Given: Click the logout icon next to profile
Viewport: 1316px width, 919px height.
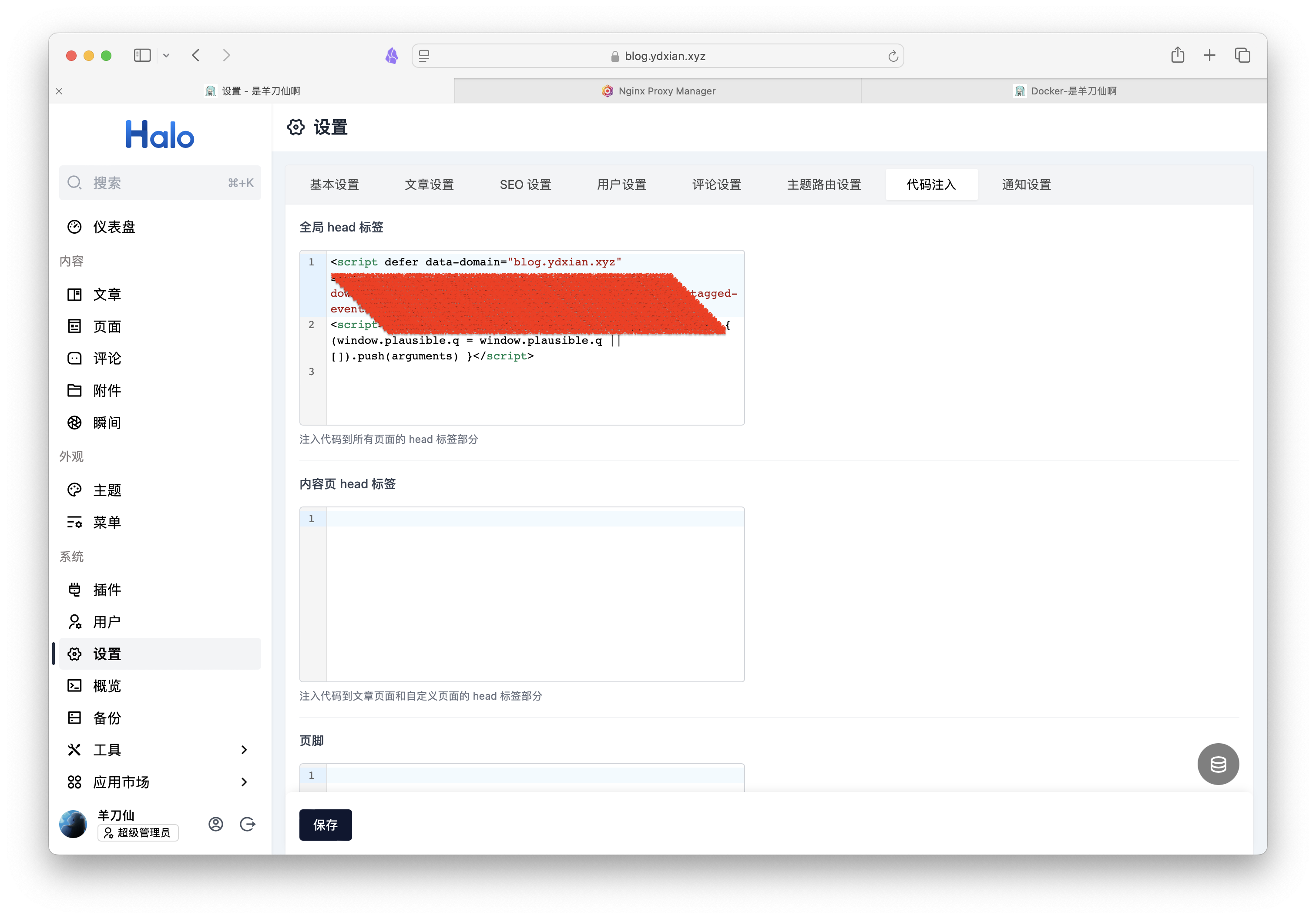Looking at the screenshot, I should (248, 824).
